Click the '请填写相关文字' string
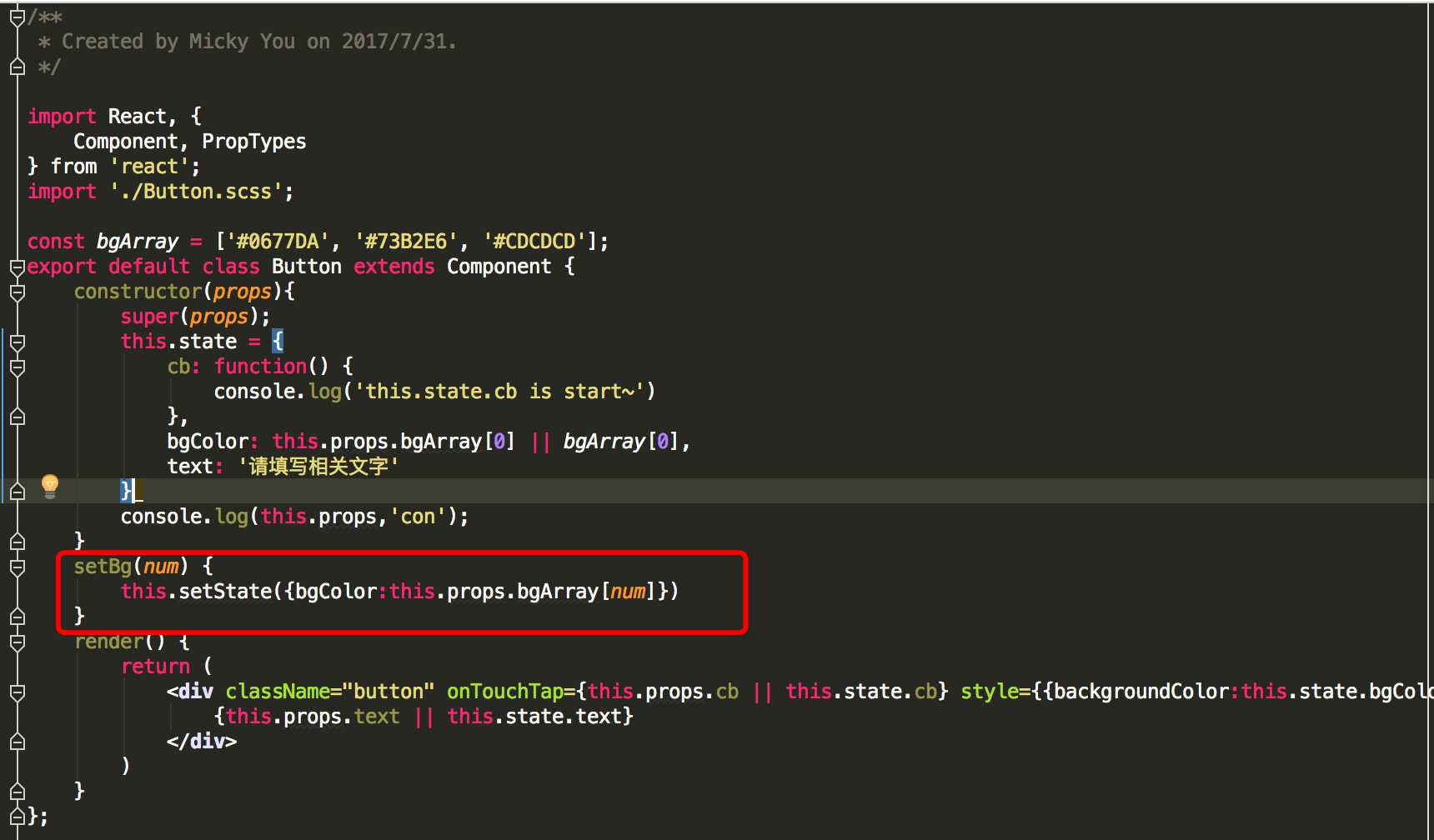 pyautogui.click(x=318, y=467)
